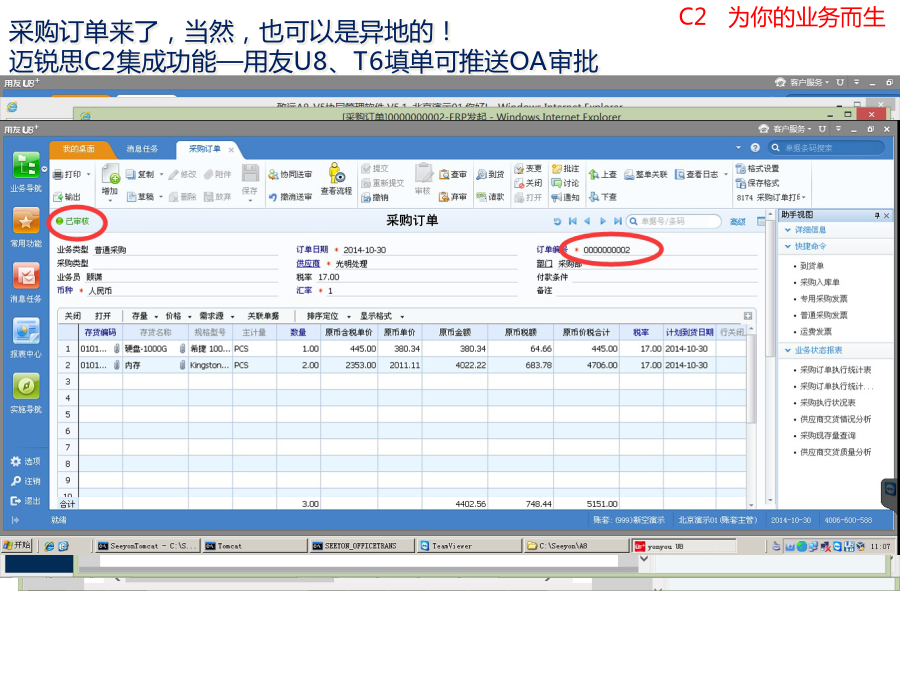Click 撤消送审 undo-submit button
The width and height of the screenshot is (900, 675).
tap(290, 197)
